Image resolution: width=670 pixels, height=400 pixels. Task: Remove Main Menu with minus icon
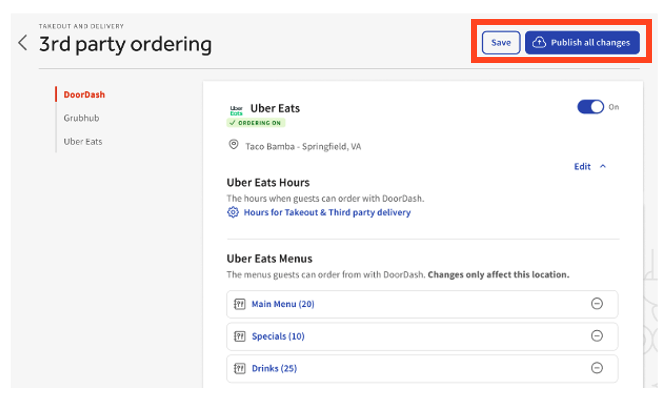[597, 304]
